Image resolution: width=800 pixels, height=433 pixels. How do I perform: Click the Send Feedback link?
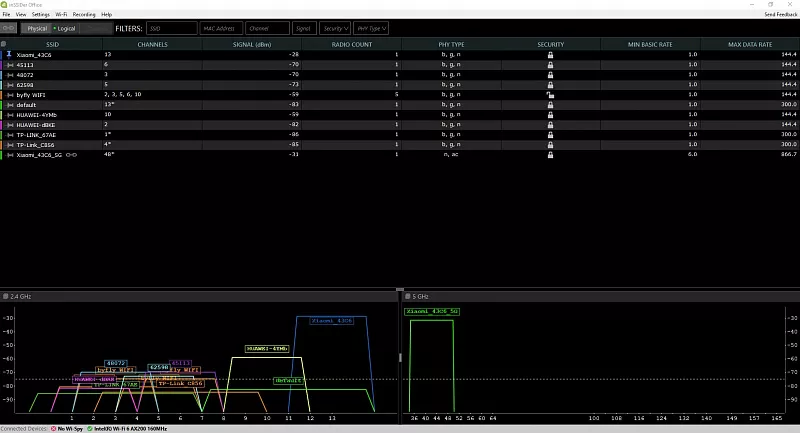click(779, 15)
